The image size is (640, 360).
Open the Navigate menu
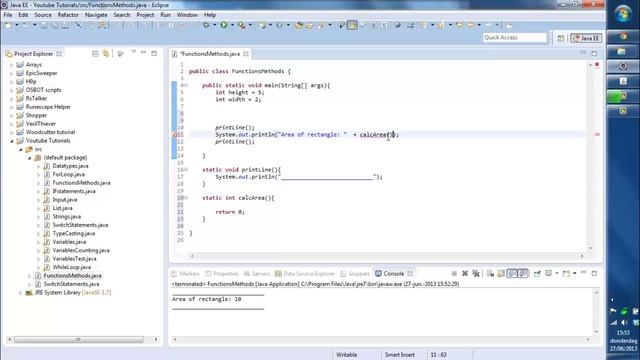coord(96,15)
